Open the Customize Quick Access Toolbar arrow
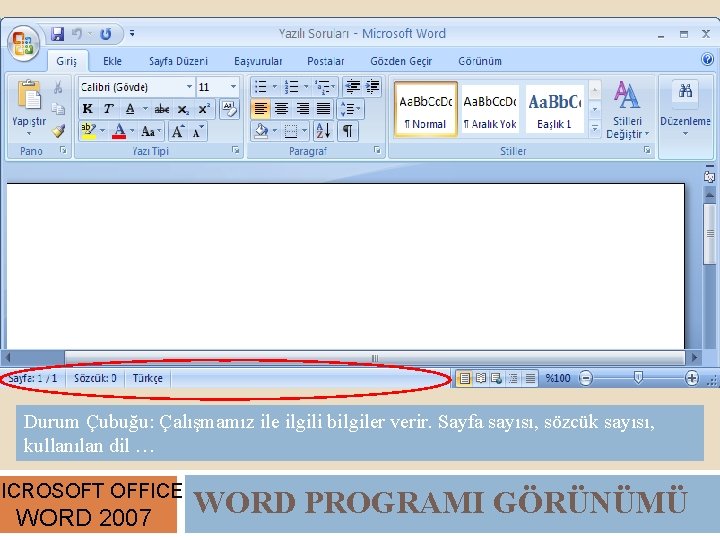This screenshot has width=720, height=540. (132, 33)
